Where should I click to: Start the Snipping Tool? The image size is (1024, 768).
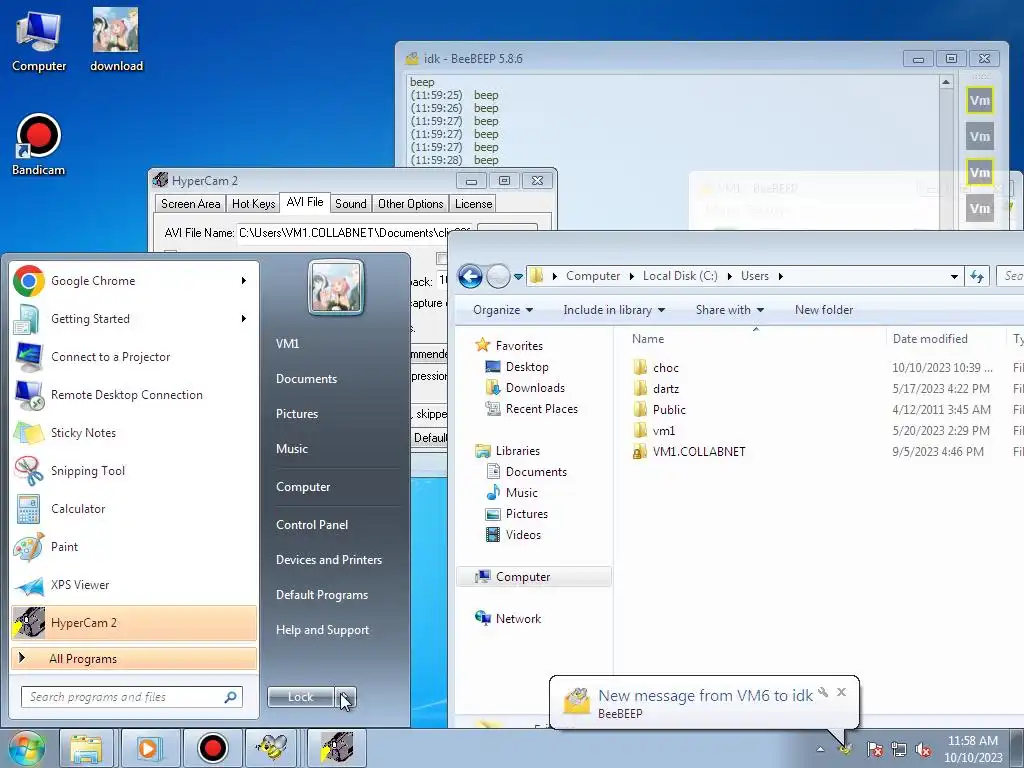pos(134,471)
